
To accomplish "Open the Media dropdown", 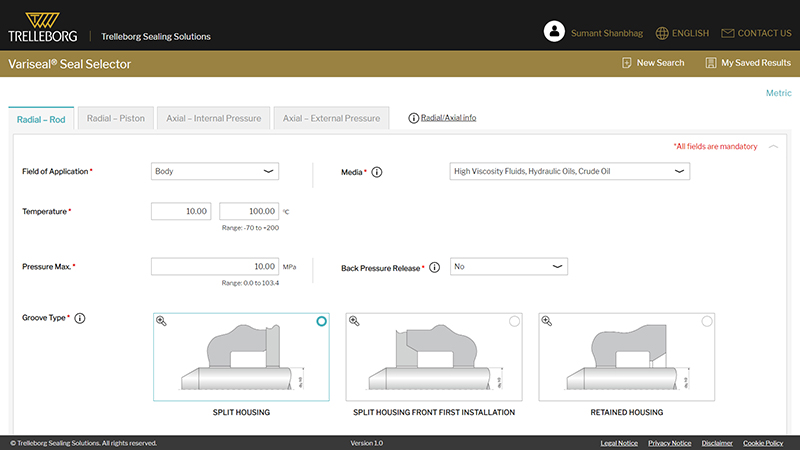I will click(569, 171).
